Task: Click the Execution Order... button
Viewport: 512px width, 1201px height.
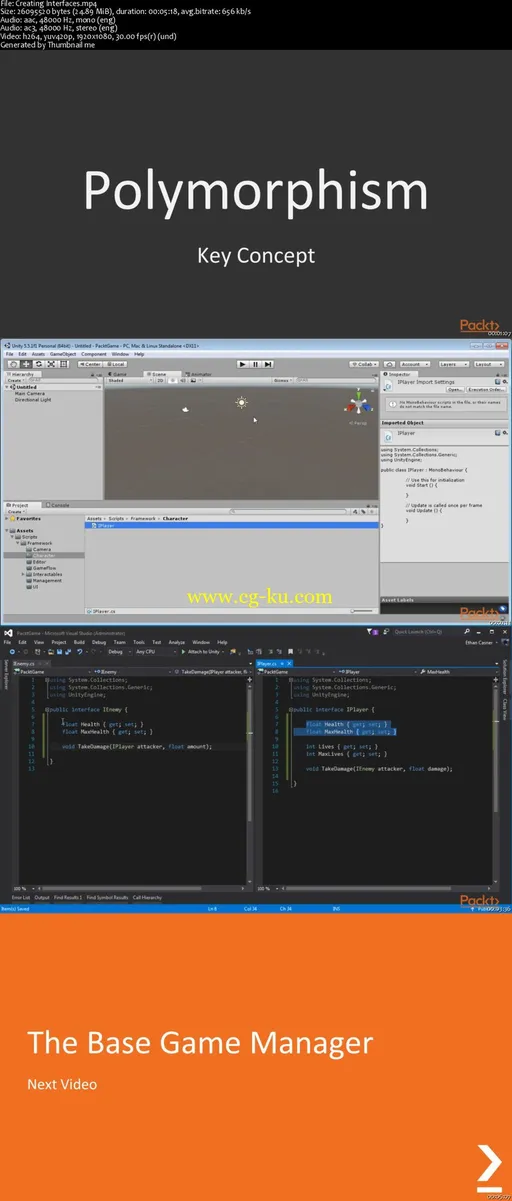Action: coord(486,389)
